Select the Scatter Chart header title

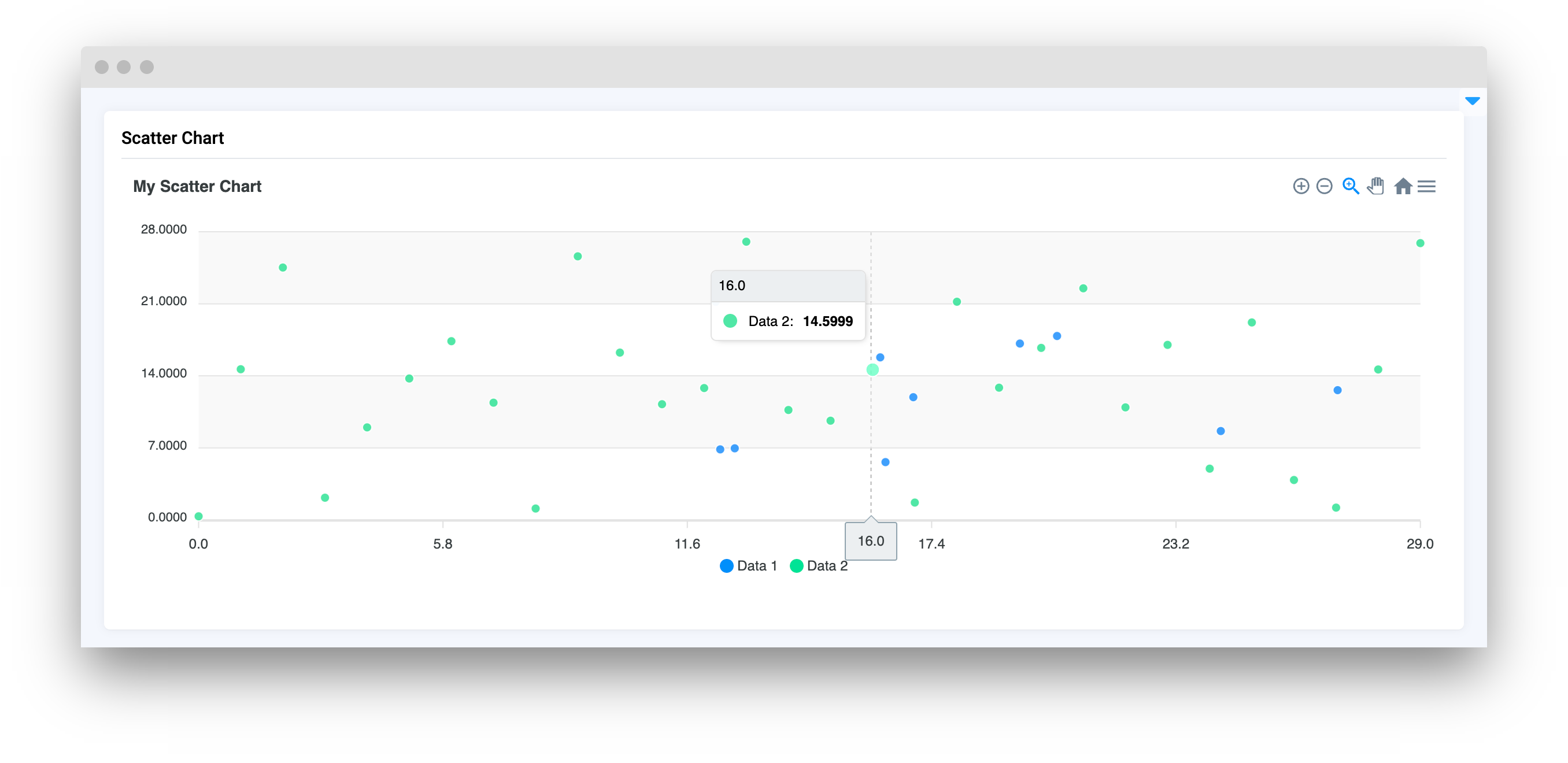172,138
